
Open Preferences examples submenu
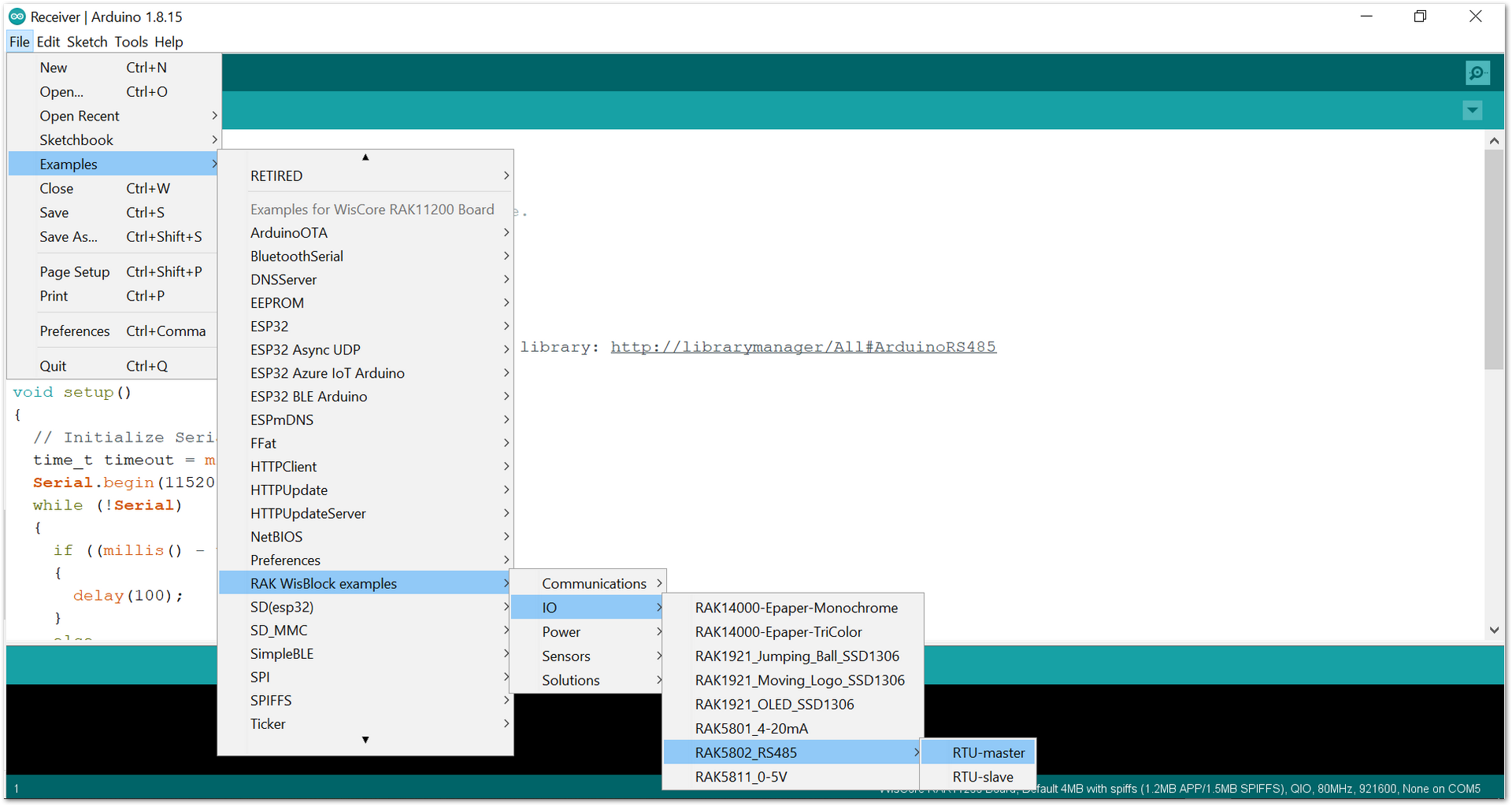[365, 560]
